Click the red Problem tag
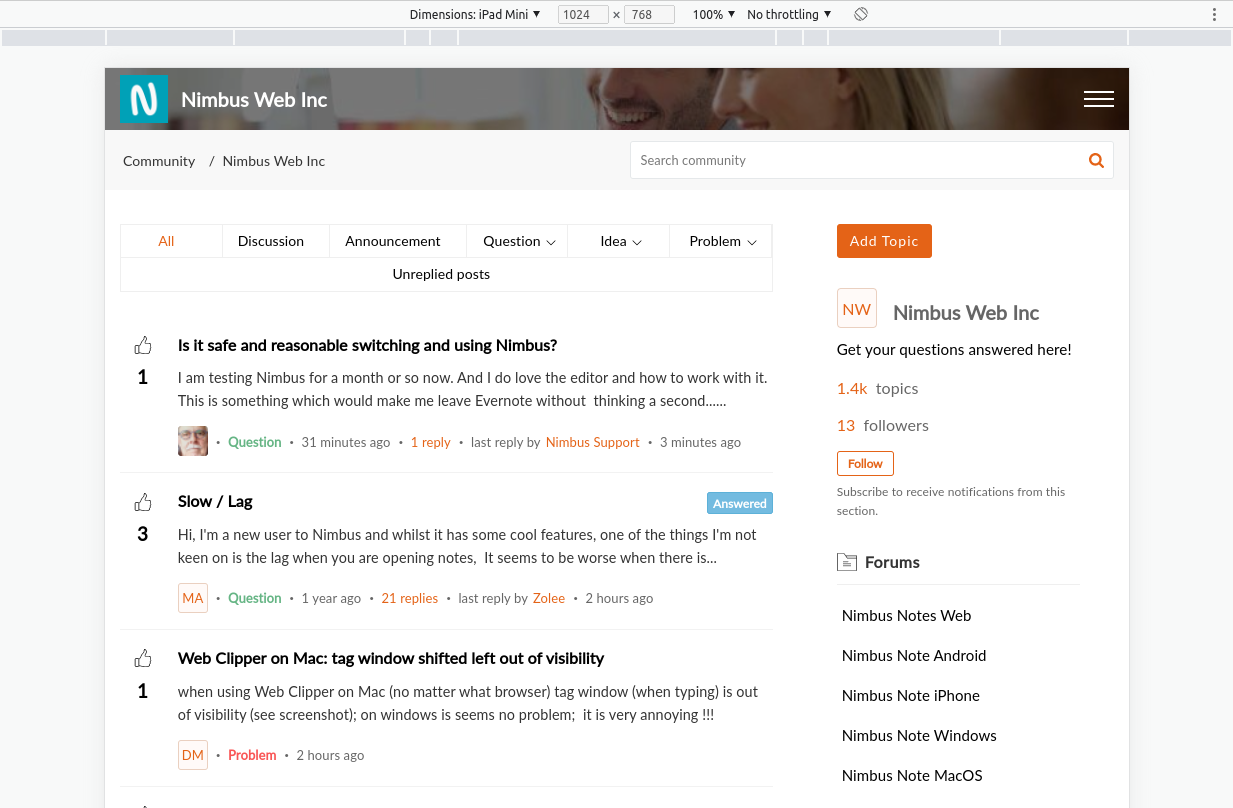The height and width of the screenshot is (808, 1233). 252,755
